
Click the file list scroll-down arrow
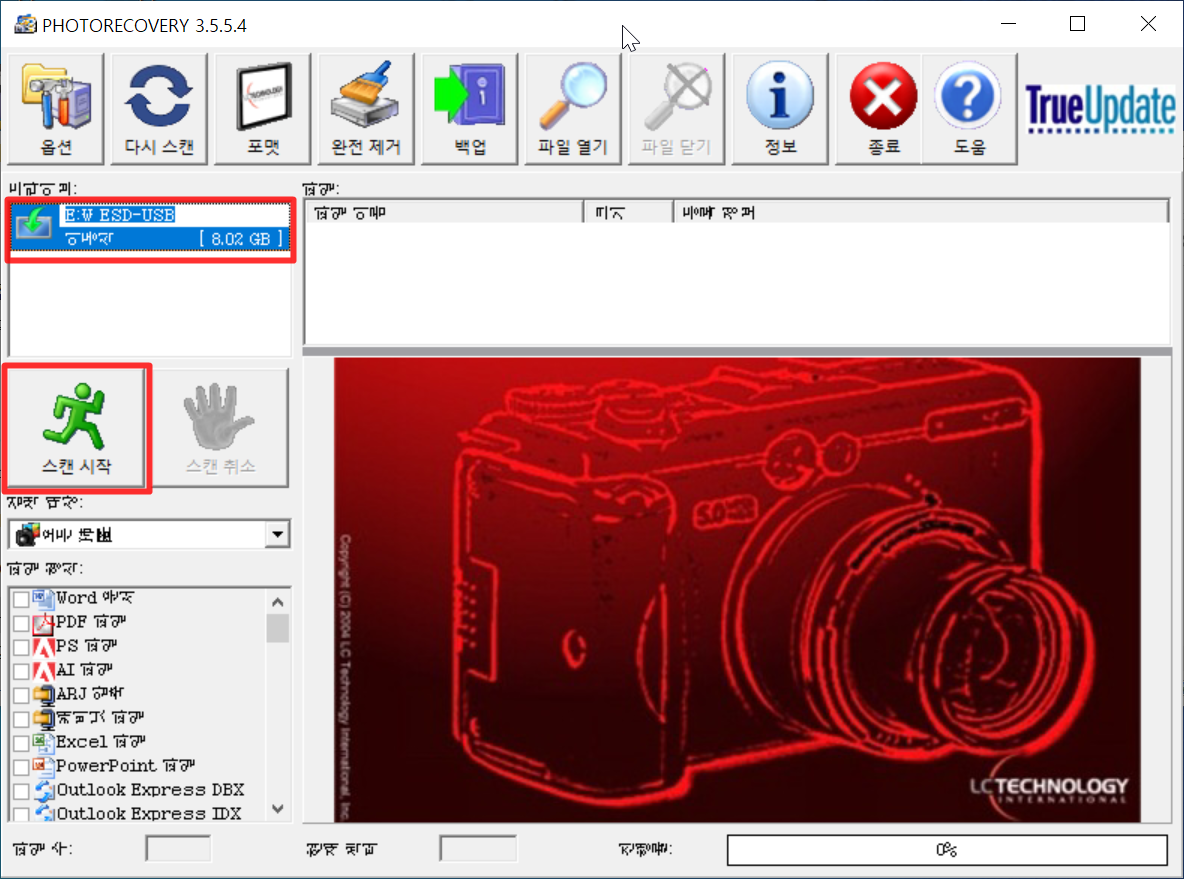(278, 809)
